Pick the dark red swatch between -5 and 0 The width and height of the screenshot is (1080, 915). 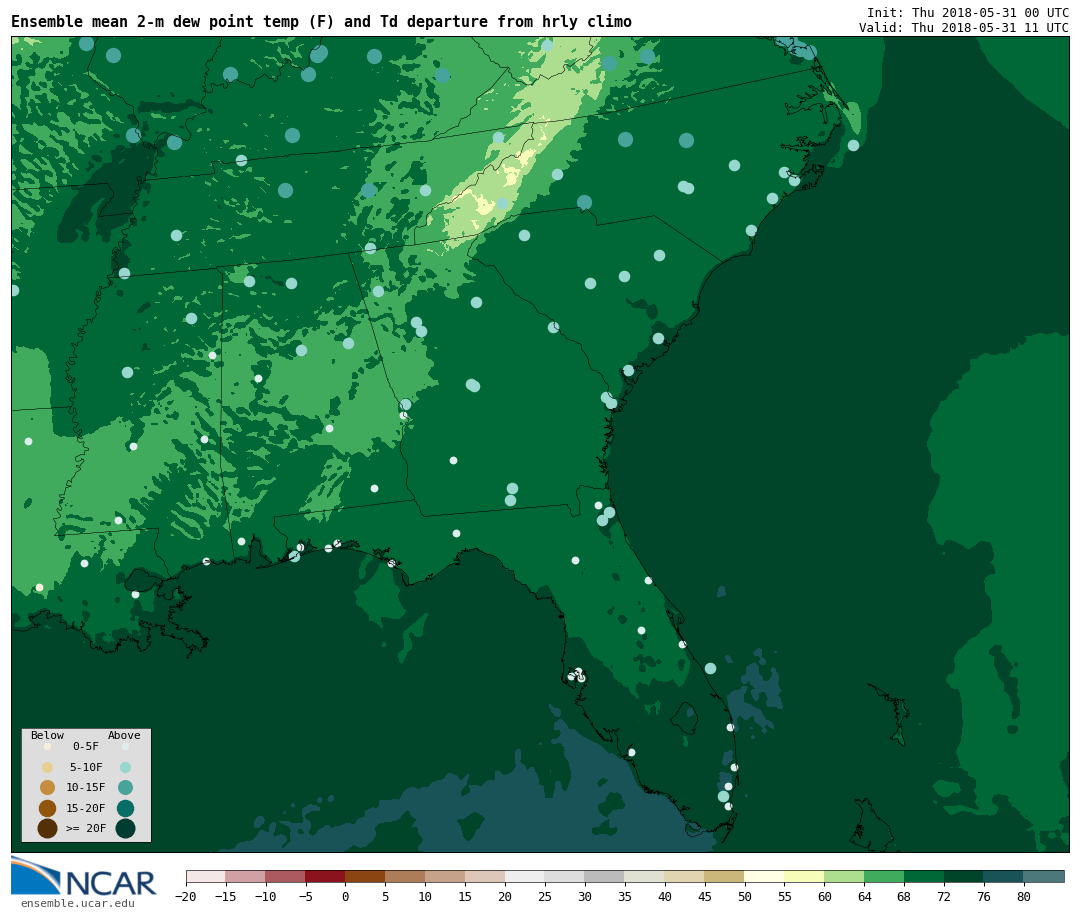pyautogui.click(x=326, y=876)
